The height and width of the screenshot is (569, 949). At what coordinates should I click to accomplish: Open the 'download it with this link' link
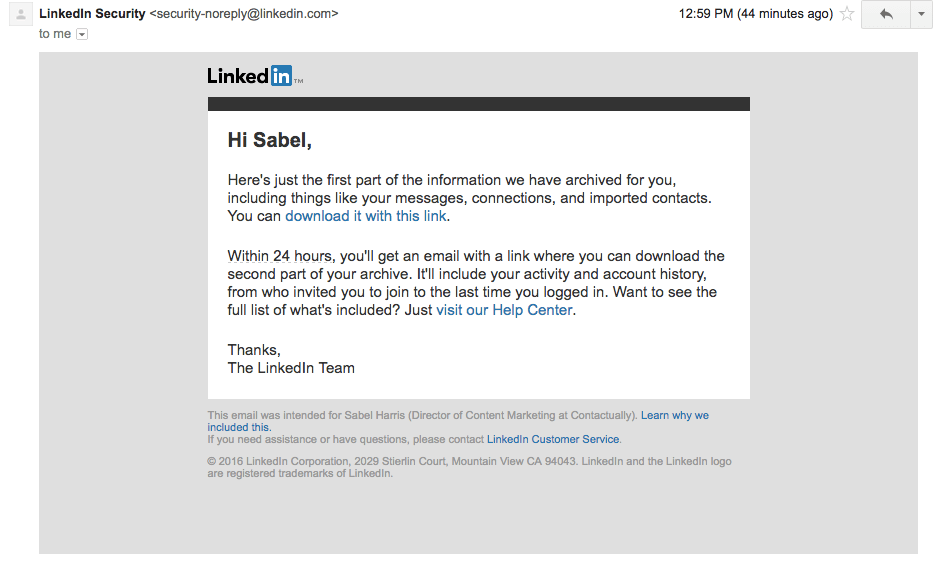coord(366,216)
